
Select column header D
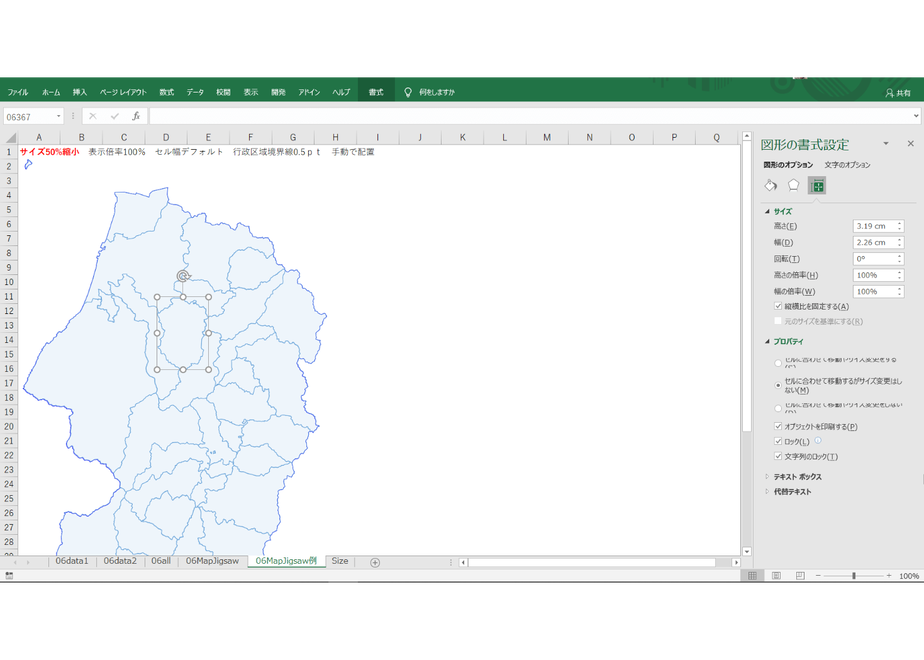tap(166, 137)
